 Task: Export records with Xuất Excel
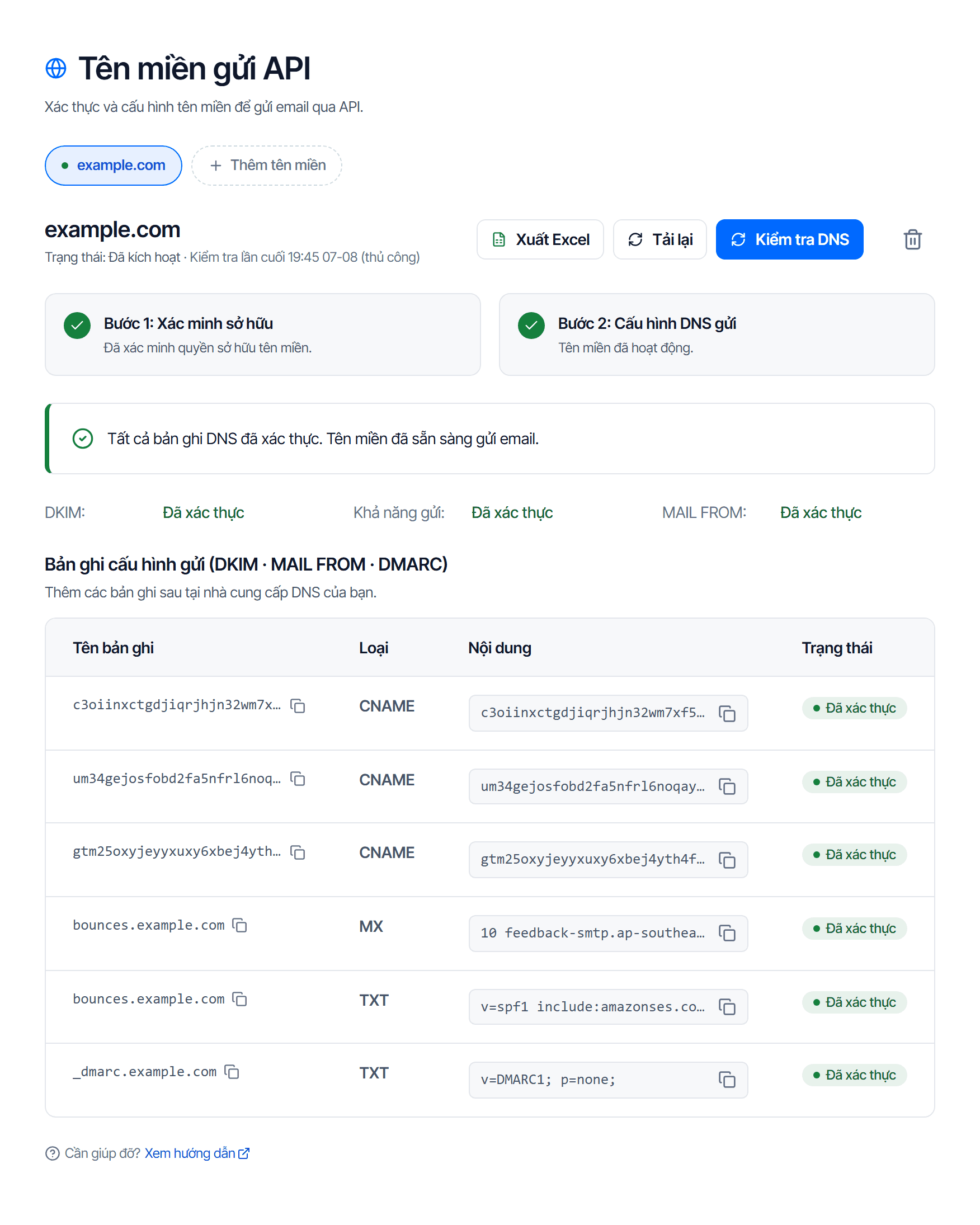[540, 239]
